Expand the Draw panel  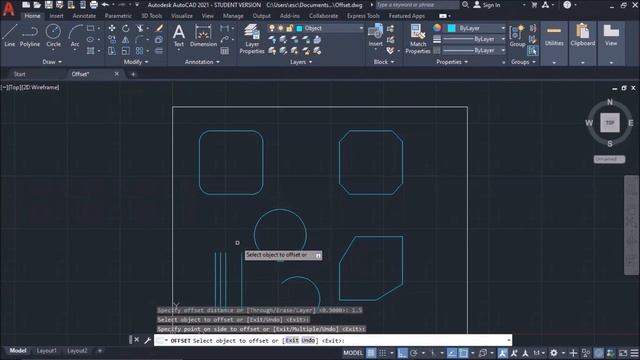click(52, 62)
